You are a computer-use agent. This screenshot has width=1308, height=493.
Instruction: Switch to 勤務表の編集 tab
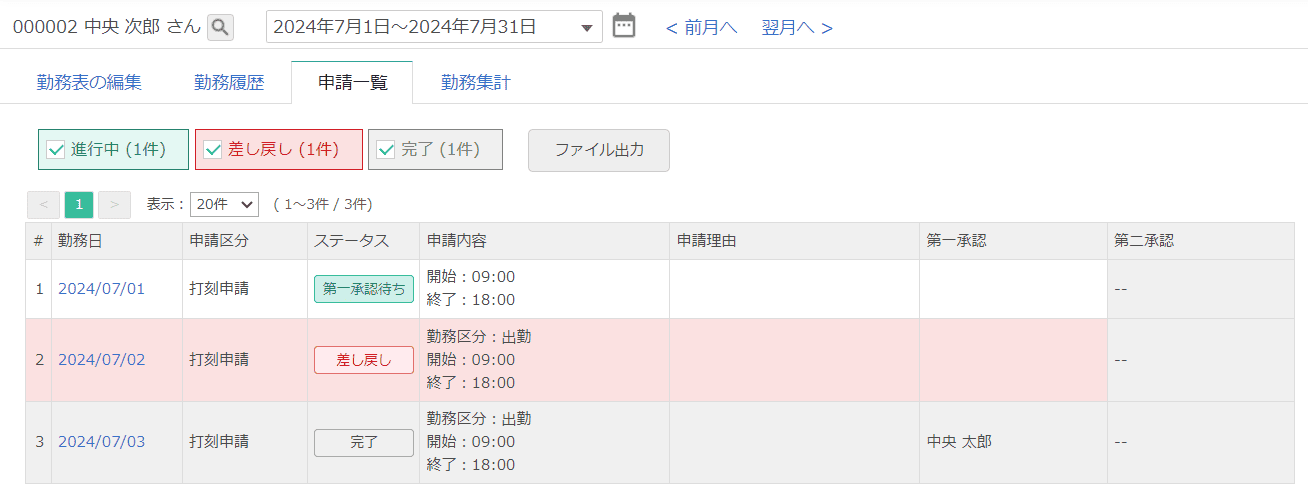click(89, 83)
